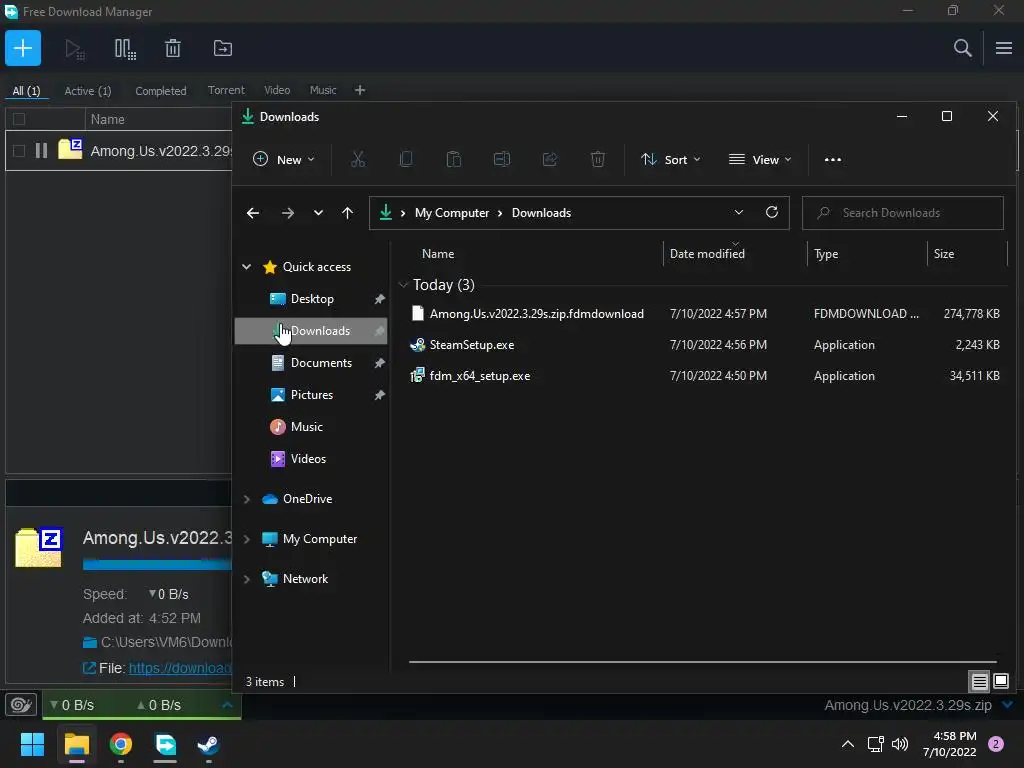Click the Delete icon in Explorer toolbar
The height and width of the screenshot is (768, 1024).
coord(598,159)
